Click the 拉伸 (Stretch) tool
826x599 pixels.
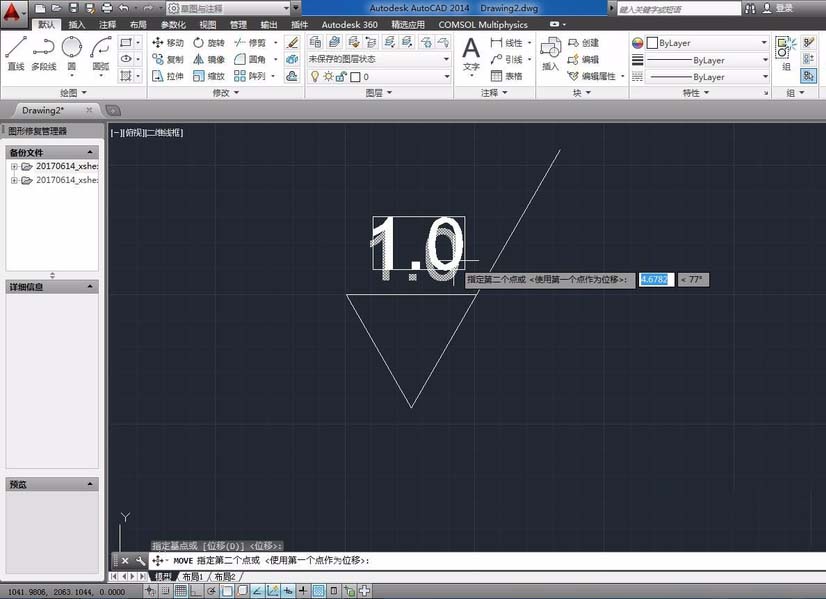click(x=168, y=76)
